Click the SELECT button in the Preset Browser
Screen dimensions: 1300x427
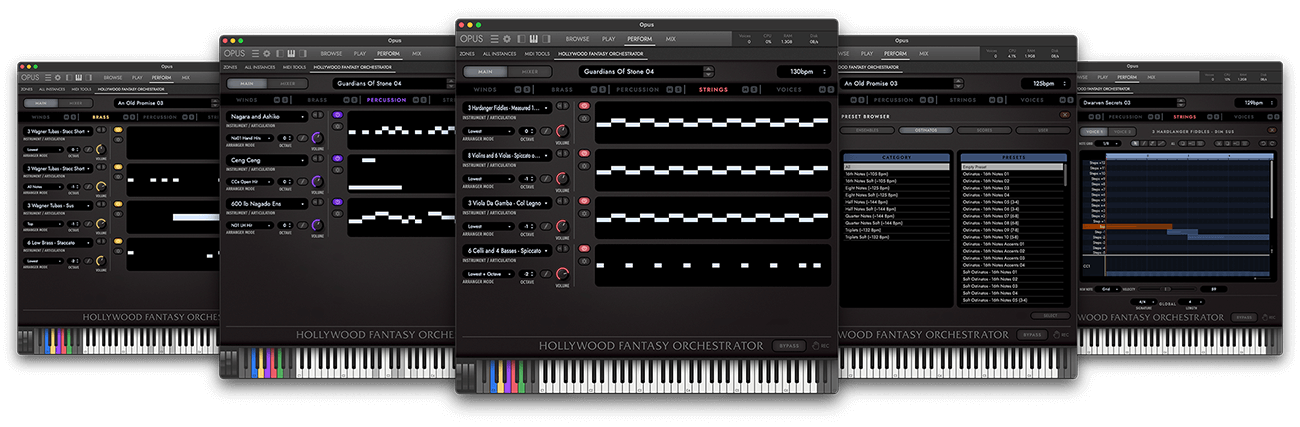coord(1049,314)
